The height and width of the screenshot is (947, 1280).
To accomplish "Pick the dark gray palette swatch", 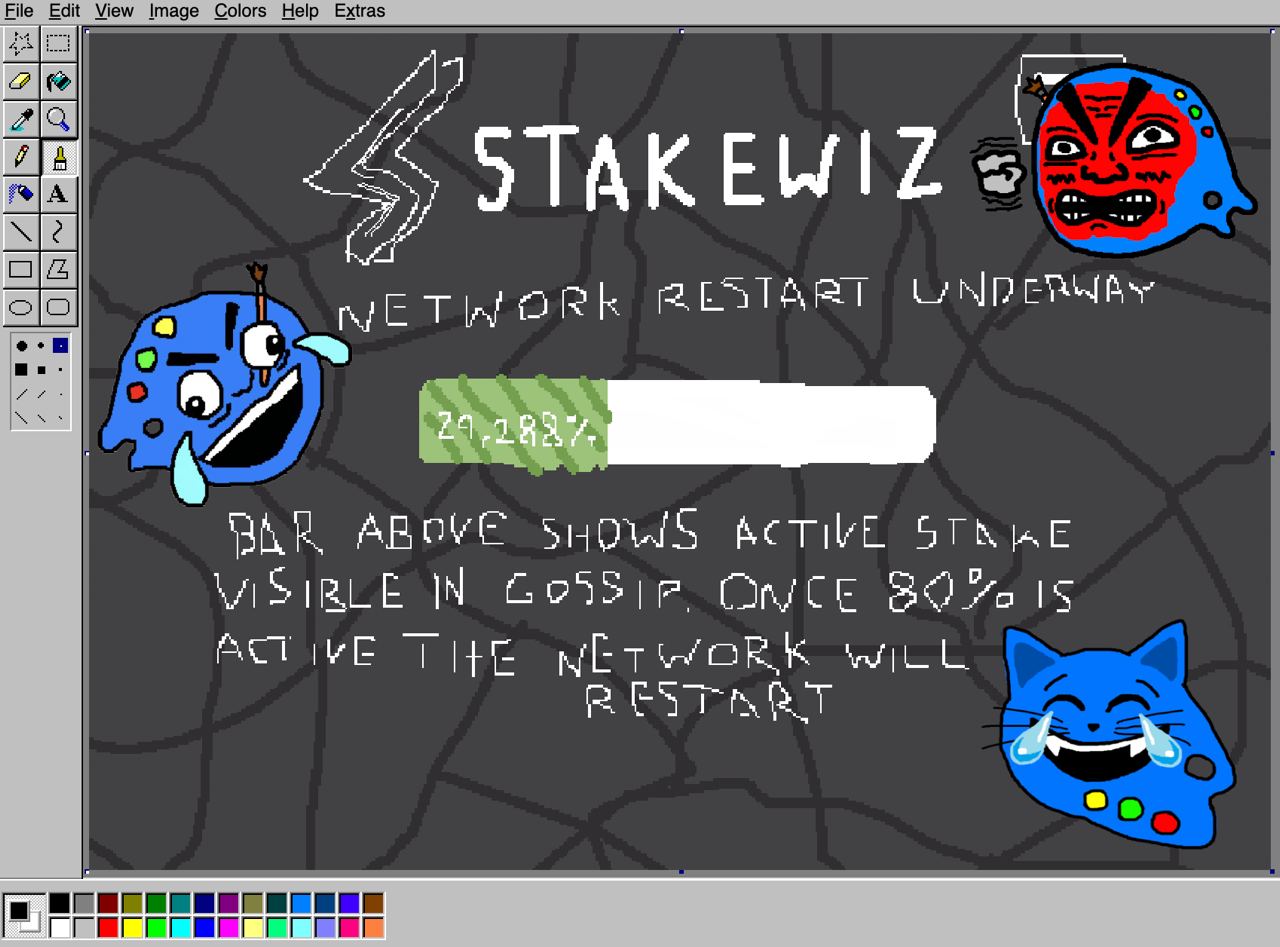I will [84, 904].
